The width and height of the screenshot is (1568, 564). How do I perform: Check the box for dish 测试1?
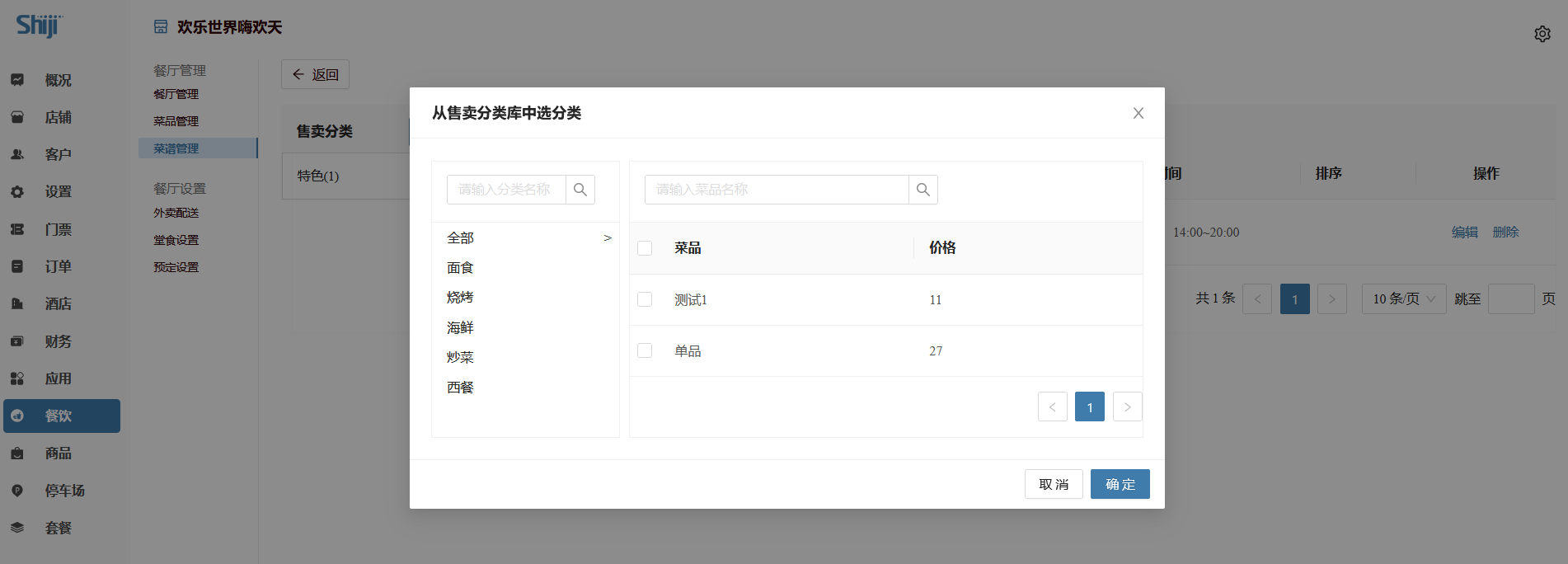click(x=645, y=299)
